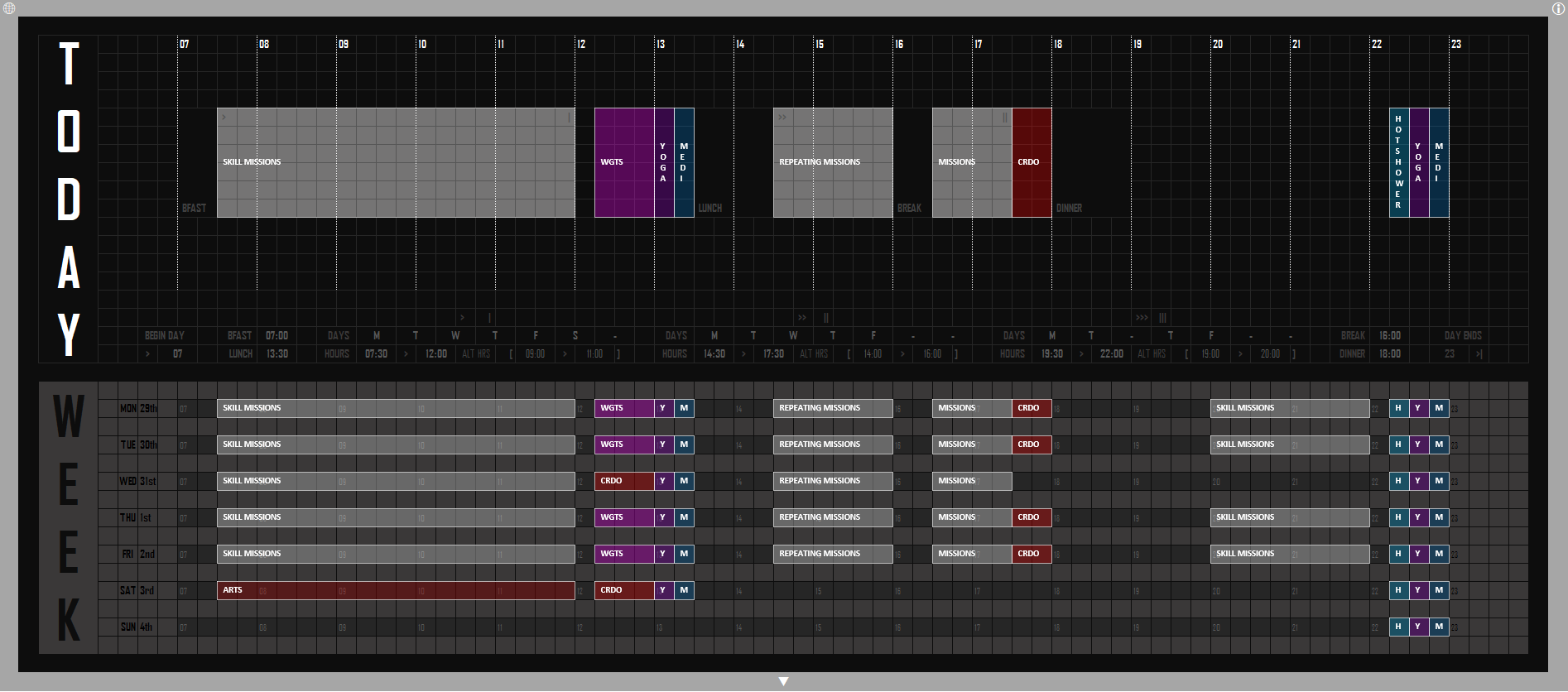Image resolution: width=1568 pixels, height=692 pixels.
Task: Click the triple-chevron marker above the third DAYS row
Action: 1142,318
